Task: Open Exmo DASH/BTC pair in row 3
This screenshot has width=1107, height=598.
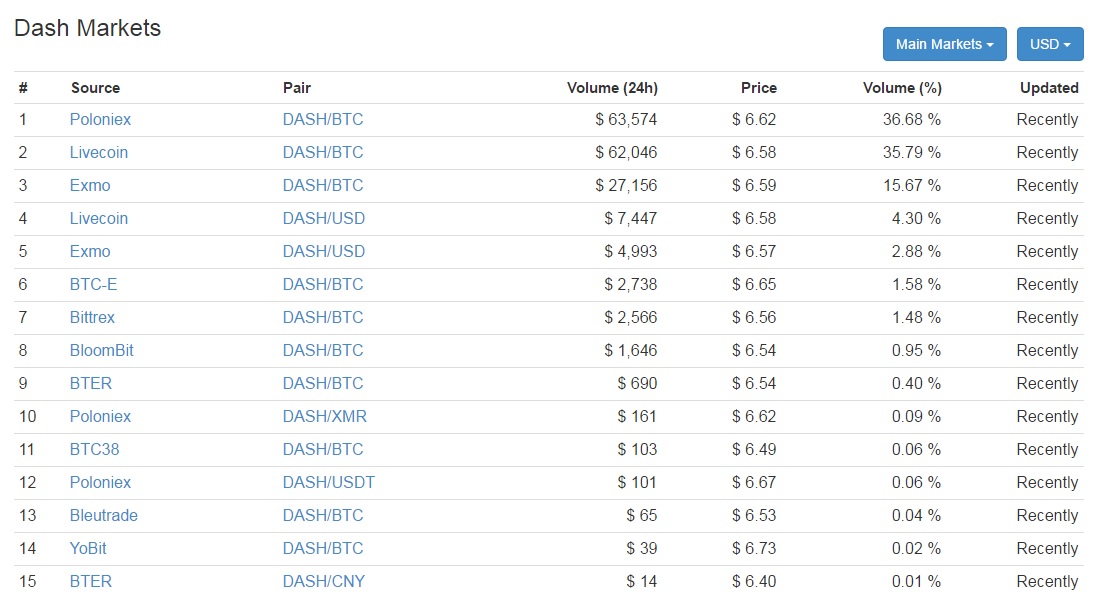Action: (323, 186)
